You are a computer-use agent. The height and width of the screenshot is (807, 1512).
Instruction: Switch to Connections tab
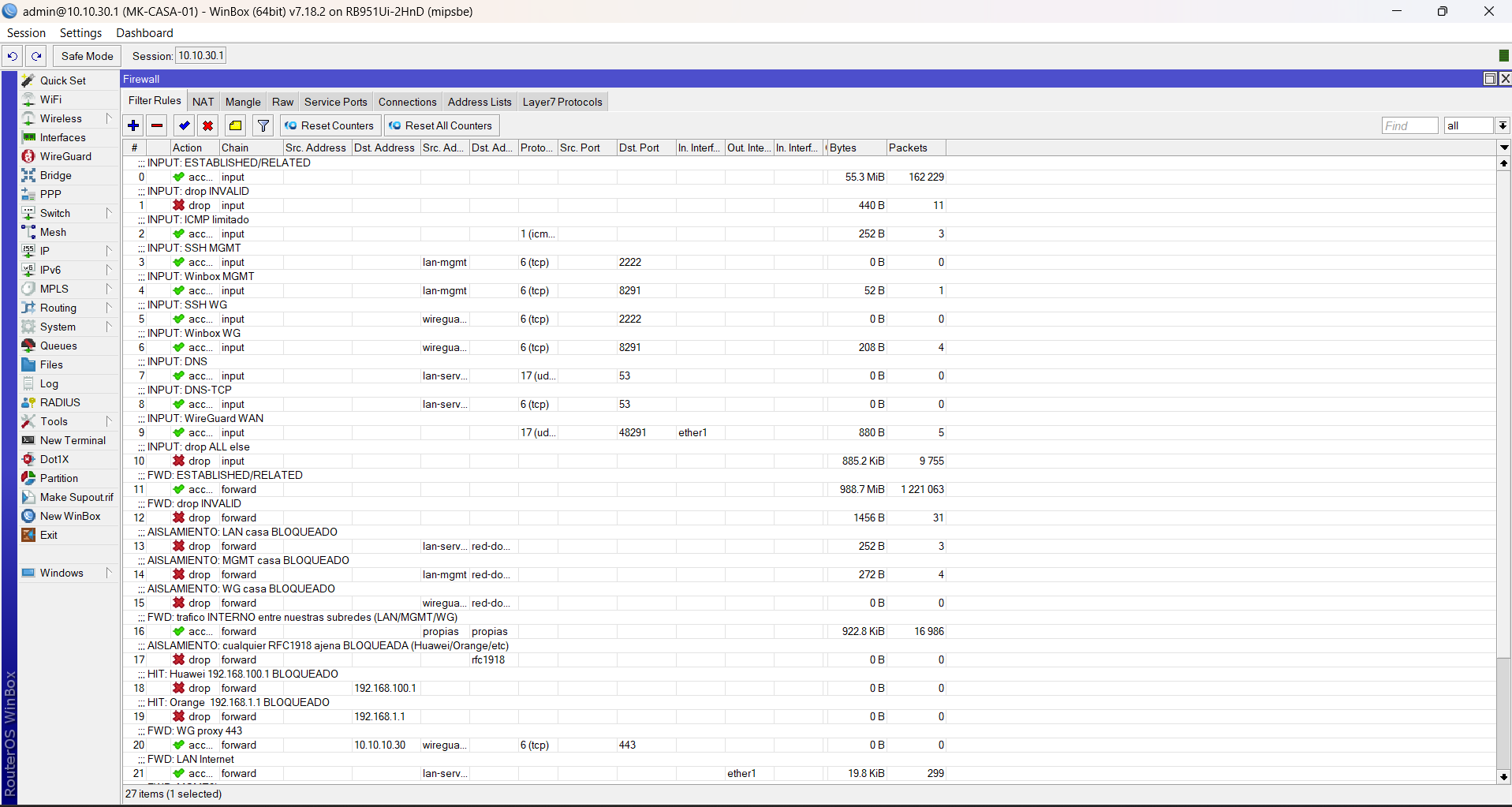pyautogui.click(x=407, y=102)
